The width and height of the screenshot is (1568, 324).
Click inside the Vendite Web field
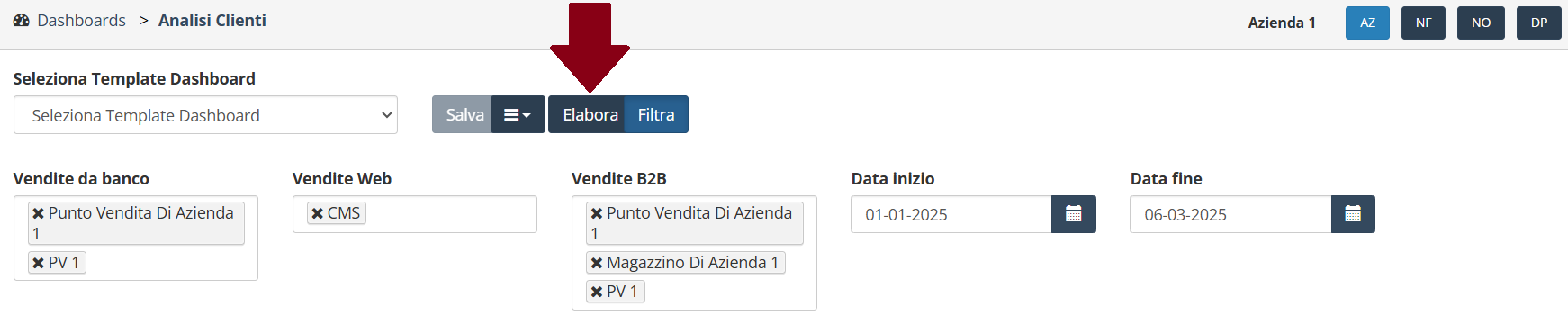(450, 214)
